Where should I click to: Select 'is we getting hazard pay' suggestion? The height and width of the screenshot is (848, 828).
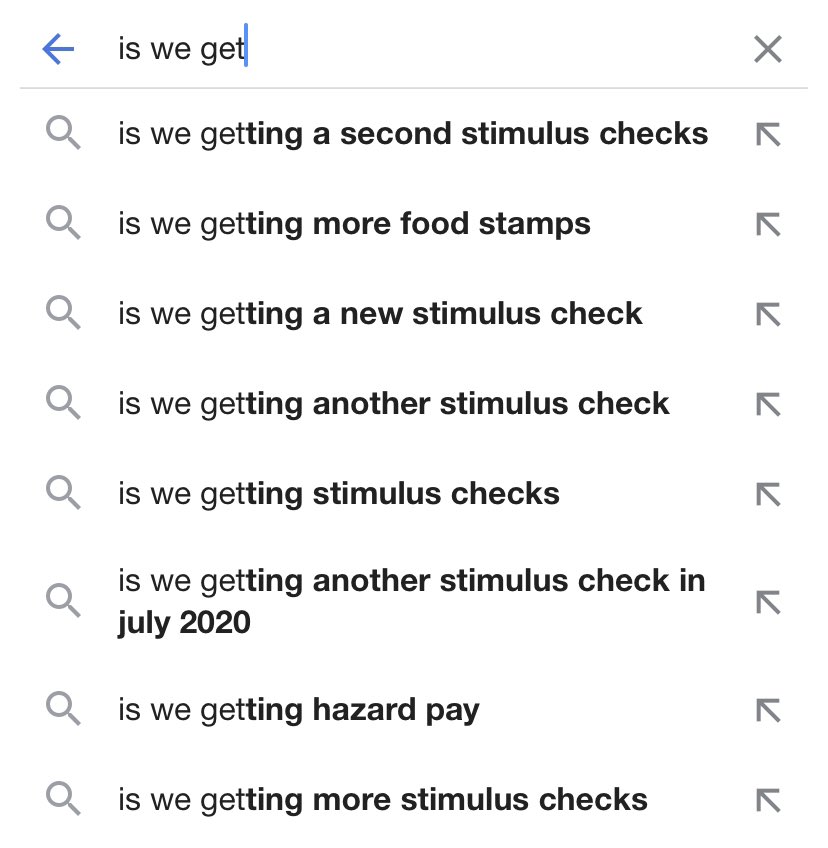tap(298, 710)
